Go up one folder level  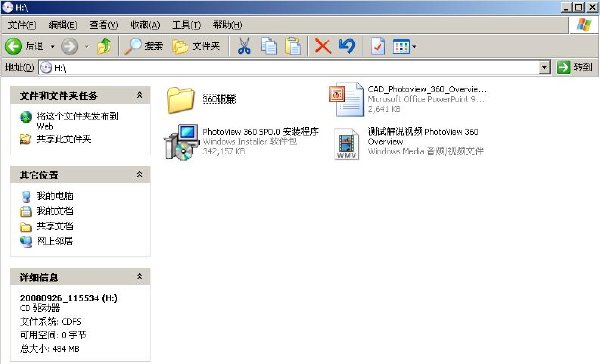tap(104, 46)
